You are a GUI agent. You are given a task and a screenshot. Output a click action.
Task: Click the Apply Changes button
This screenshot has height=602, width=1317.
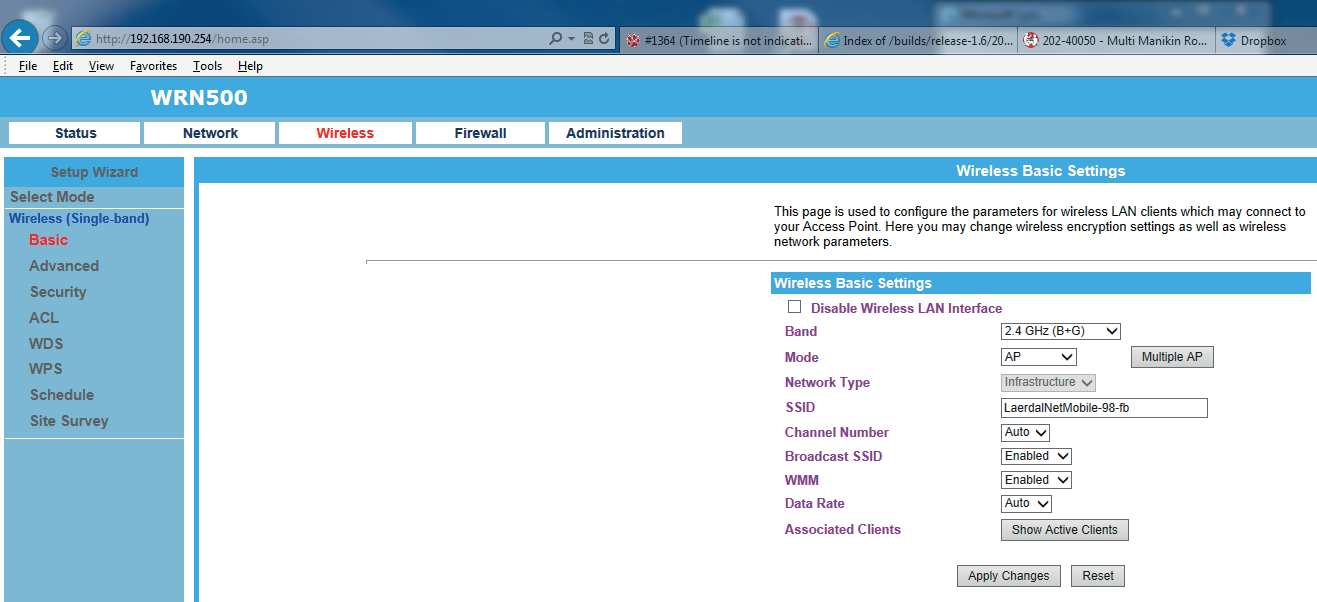[1008, 576]
